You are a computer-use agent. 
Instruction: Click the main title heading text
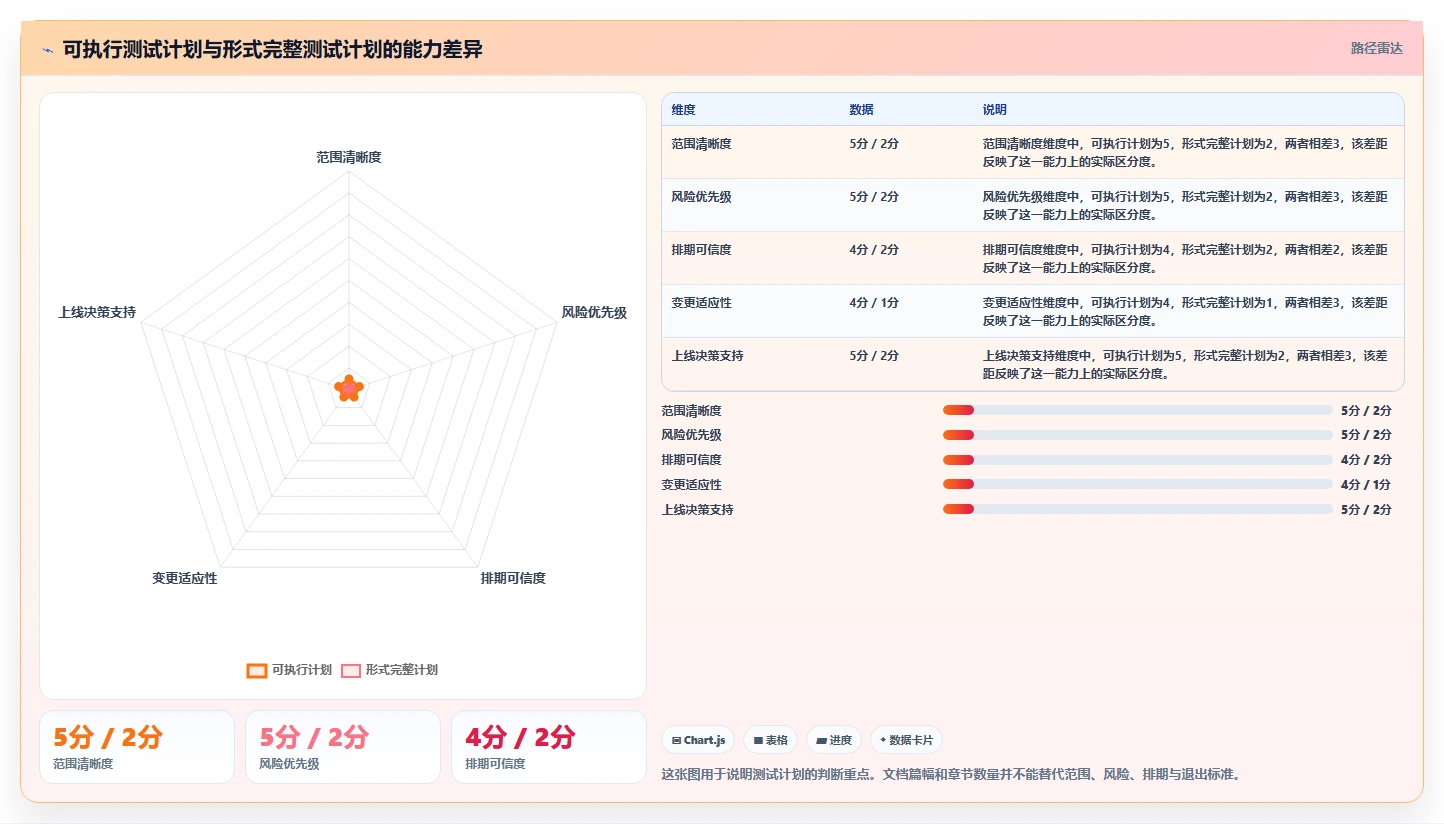273,49
